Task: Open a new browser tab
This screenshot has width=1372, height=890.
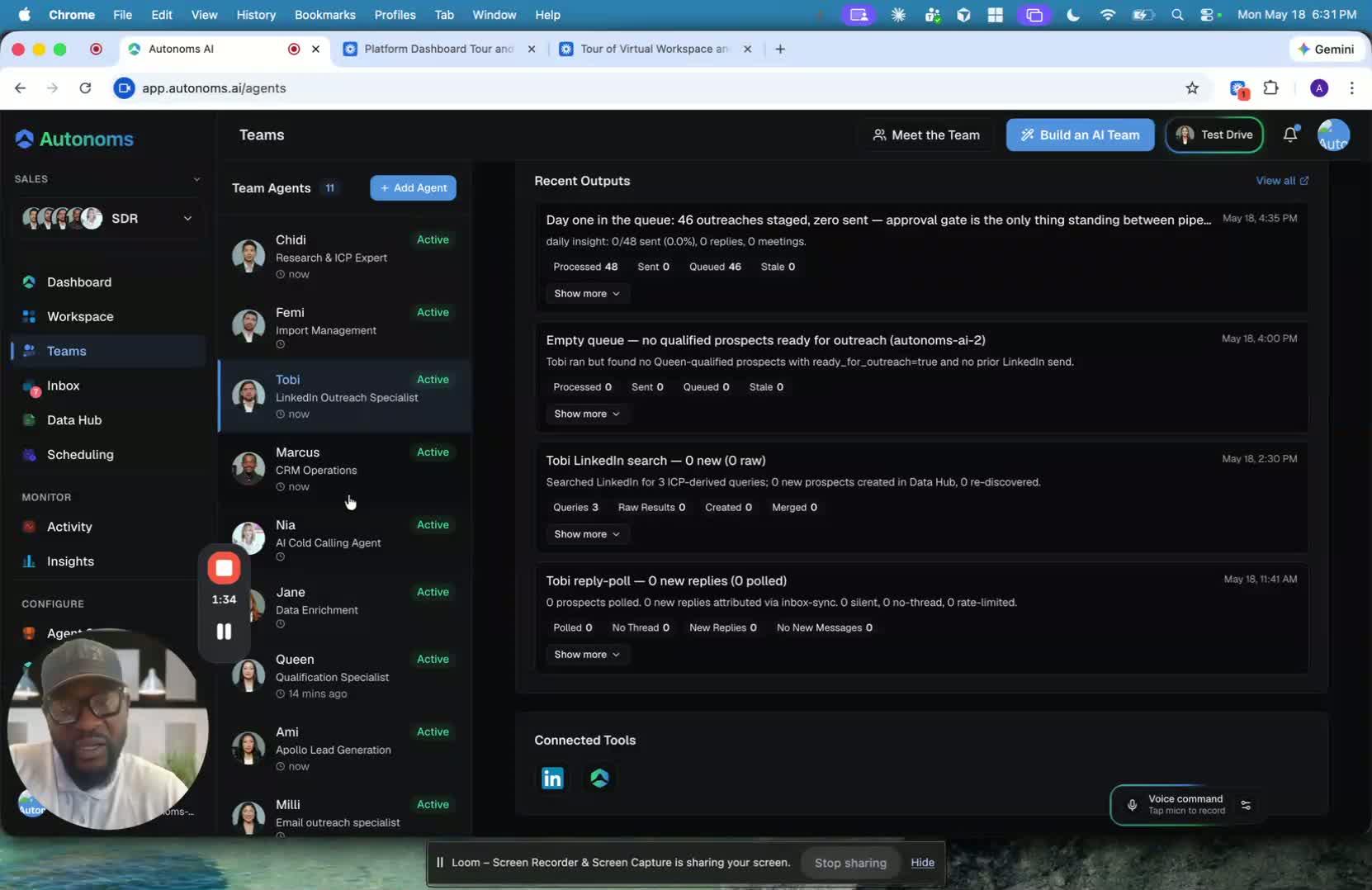Action: point(780,49)
